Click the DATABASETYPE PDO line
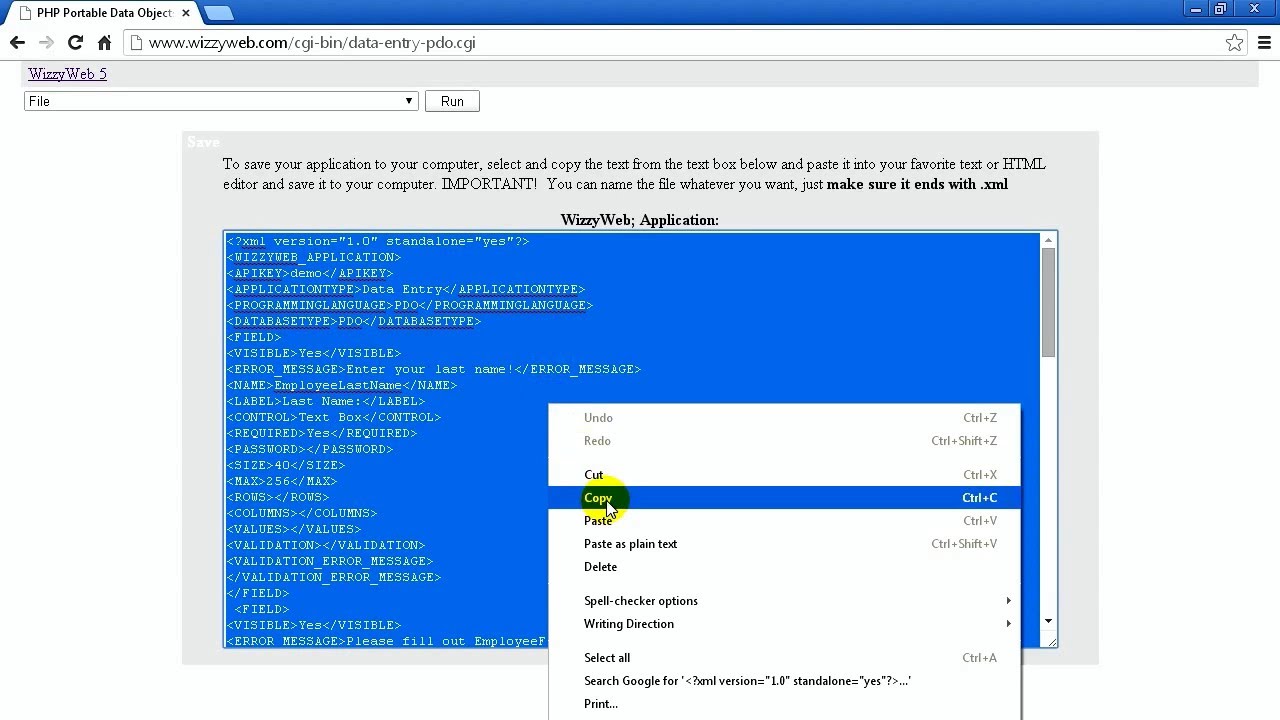Image resolution: width=1280 pixels, height=720 pixels. pos(354,321)
